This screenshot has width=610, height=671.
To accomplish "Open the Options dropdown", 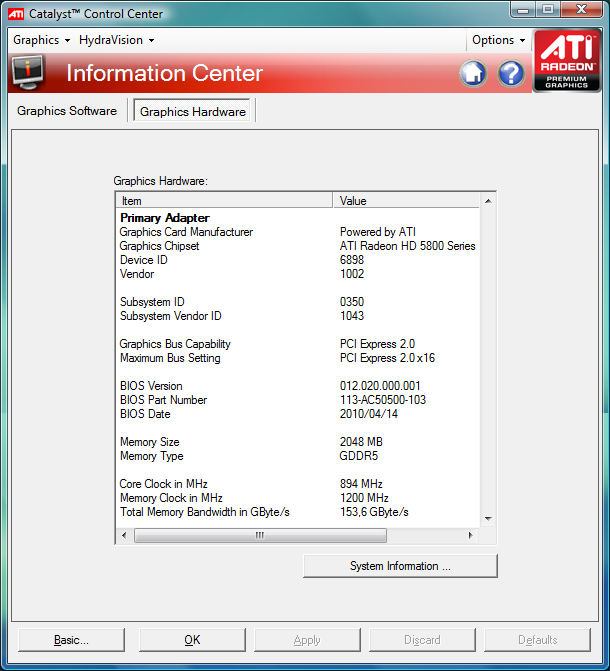I will click(498, 40).
